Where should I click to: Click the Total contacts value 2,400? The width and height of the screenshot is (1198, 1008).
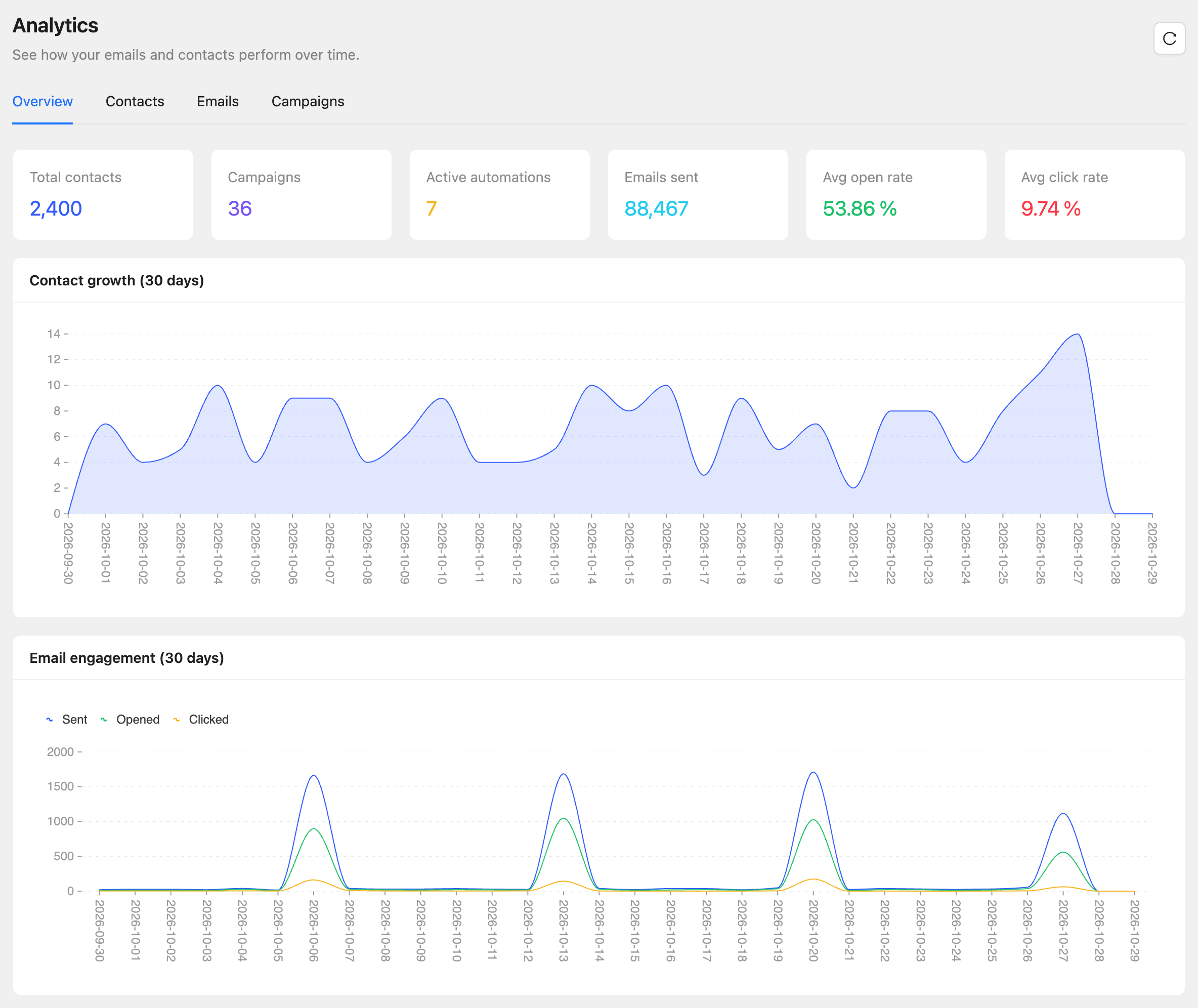56,208
